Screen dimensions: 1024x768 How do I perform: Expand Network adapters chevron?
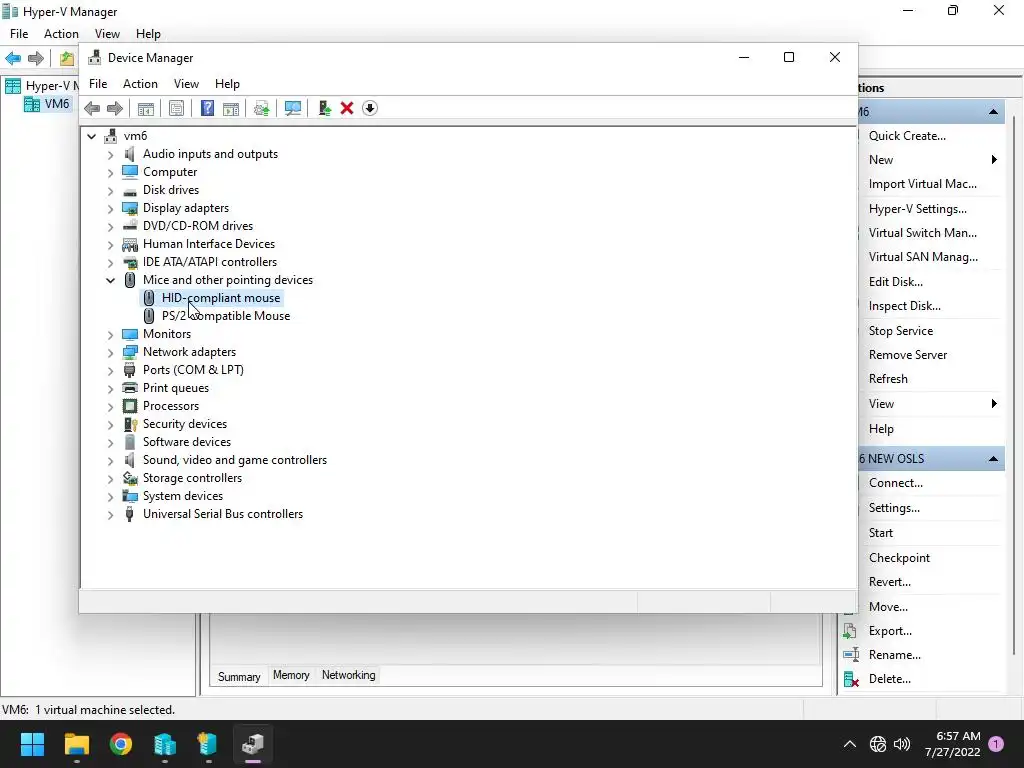110,353
